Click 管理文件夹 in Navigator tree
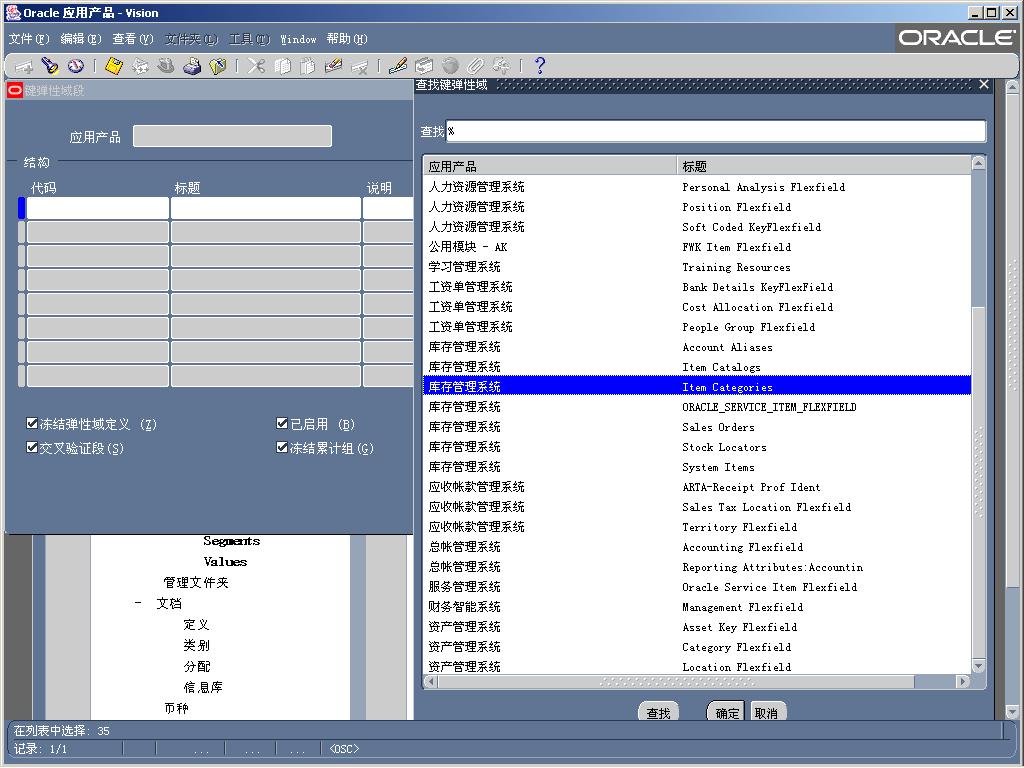The height and width of the screenshot is (768, 1024). (x=196, y=582)
